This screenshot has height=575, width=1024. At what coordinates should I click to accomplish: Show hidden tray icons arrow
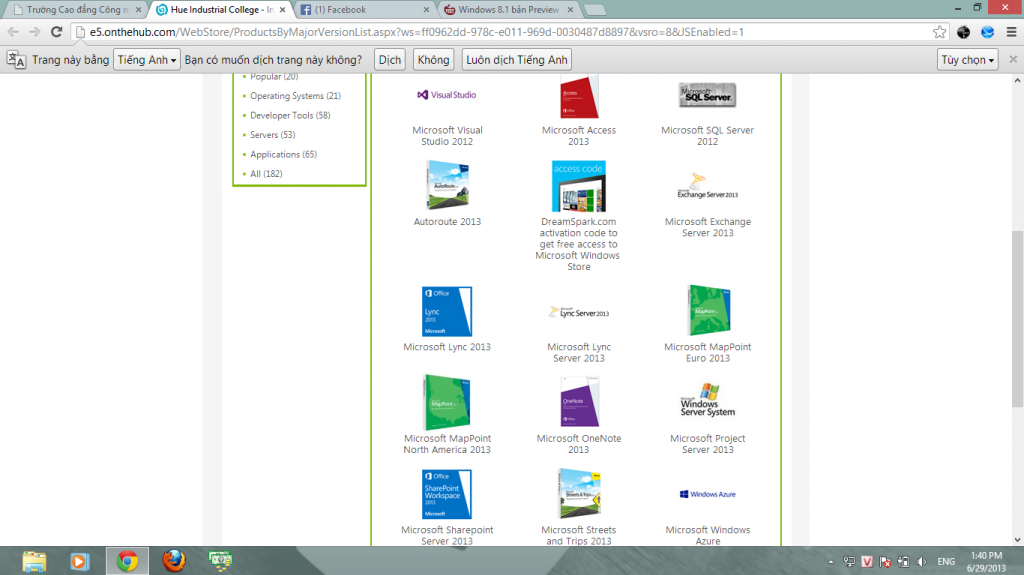click(831, 561)
